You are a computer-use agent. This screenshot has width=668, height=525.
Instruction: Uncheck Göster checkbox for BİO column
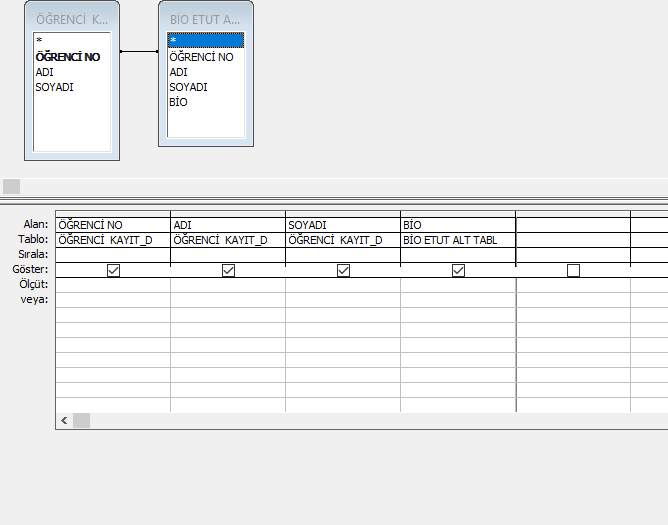point(458,270)
